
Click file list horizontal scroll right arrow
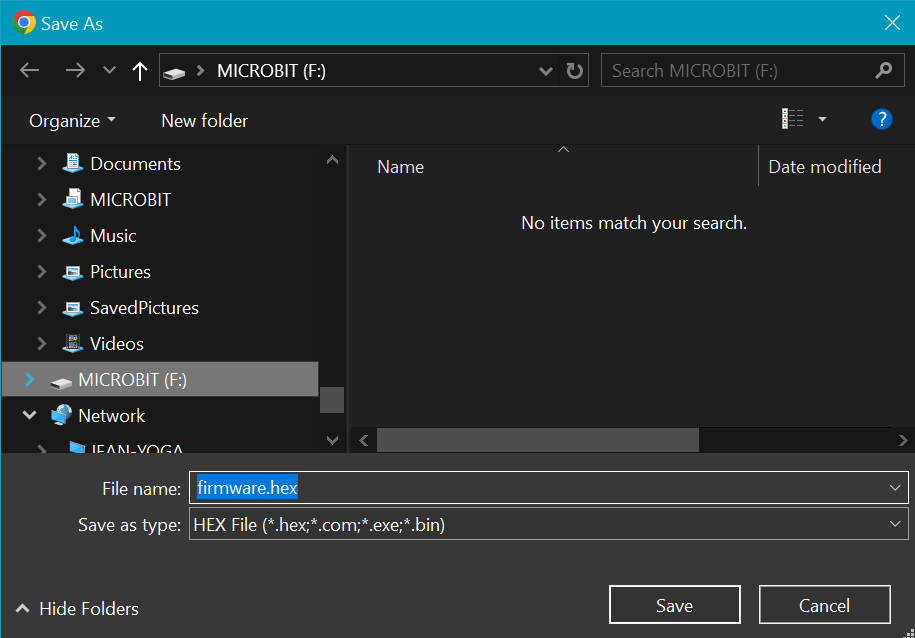903,440
